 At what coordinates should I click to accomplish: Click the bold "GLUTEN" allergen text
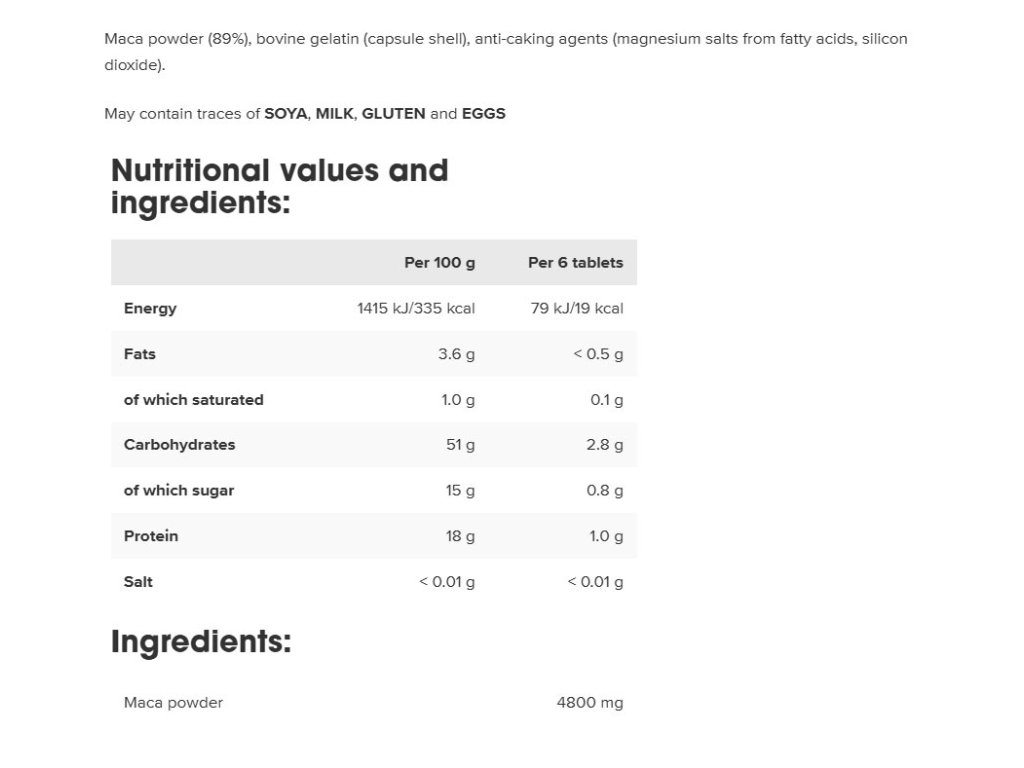[393, 114]
